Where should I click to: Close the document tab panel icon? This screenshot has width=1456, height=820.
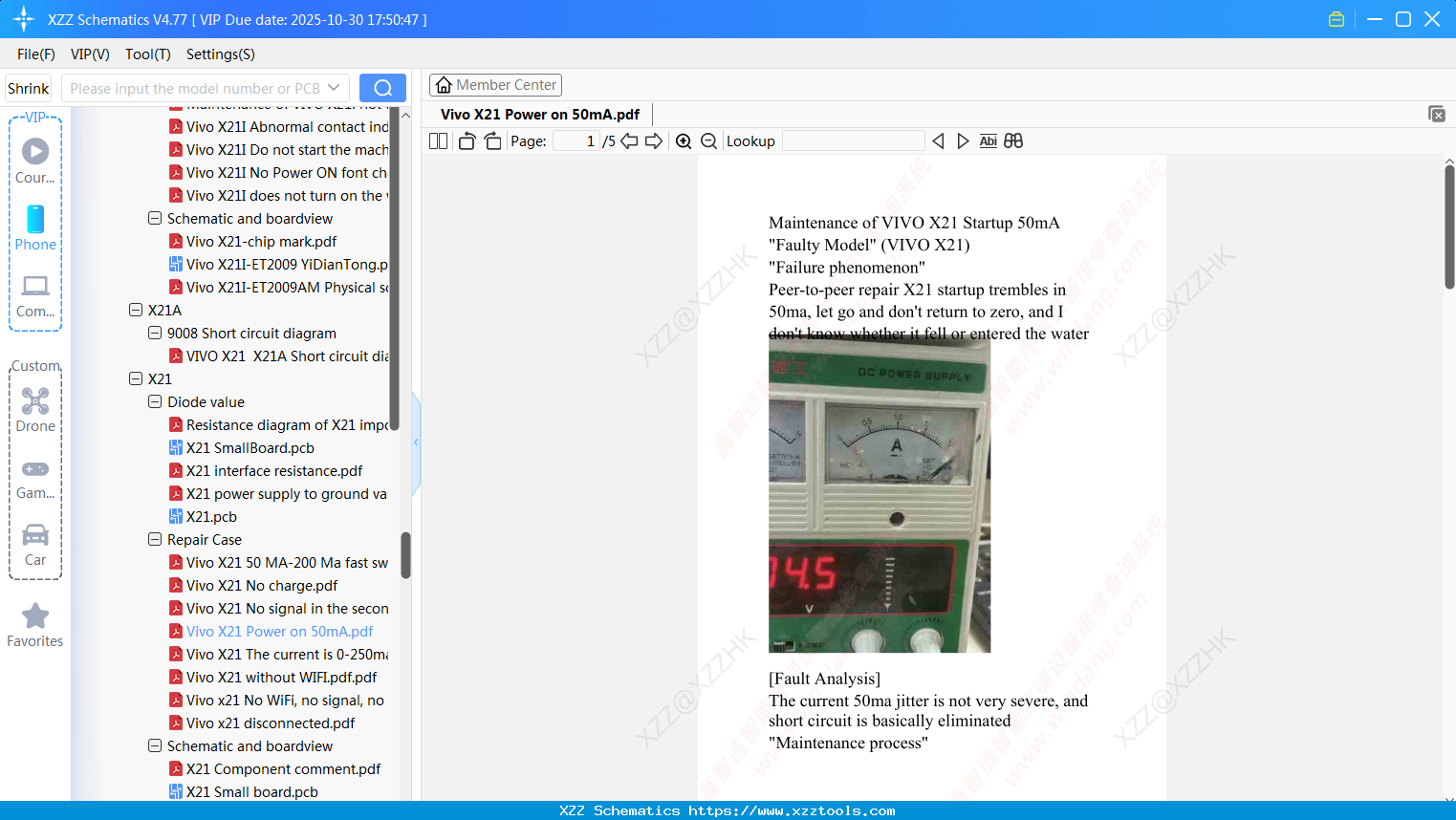coord(1436,114)
